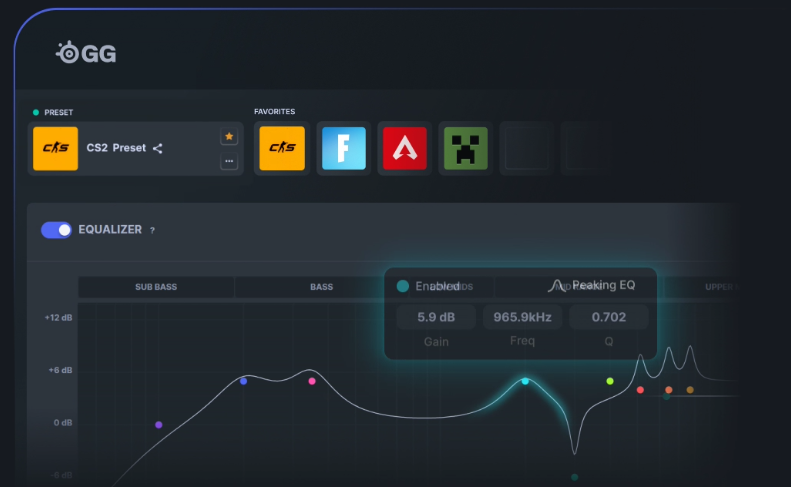Click the share icon beside CS2 Preset
The width and height of the screenshot is (791, 487).
[157, 148]
